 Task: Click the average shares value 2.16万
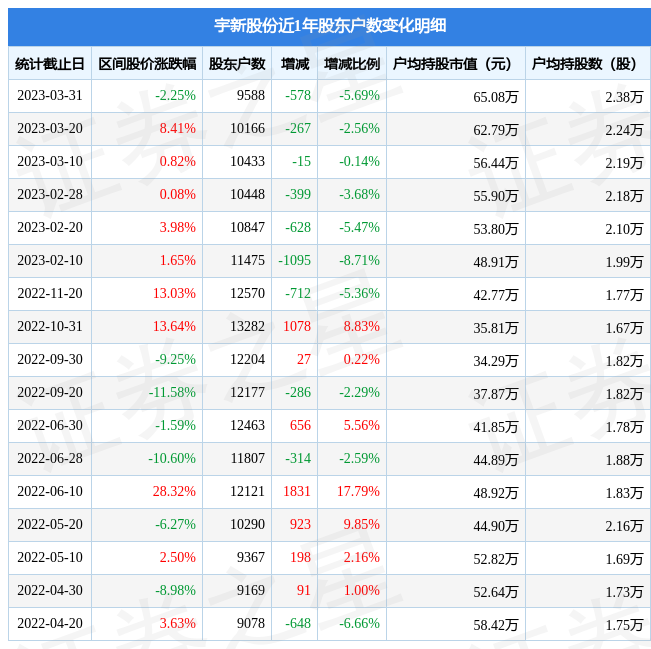(x=624, y=526)
